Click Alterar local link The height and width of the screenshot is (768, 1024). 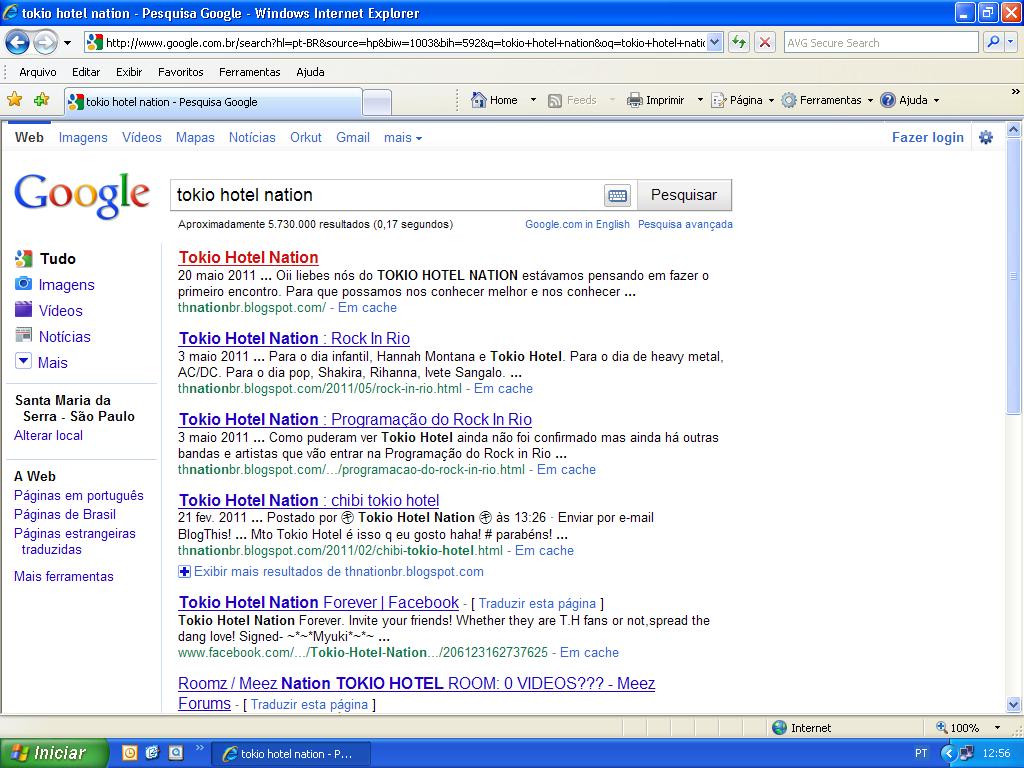pyautogui.click(x=48, y=436)
